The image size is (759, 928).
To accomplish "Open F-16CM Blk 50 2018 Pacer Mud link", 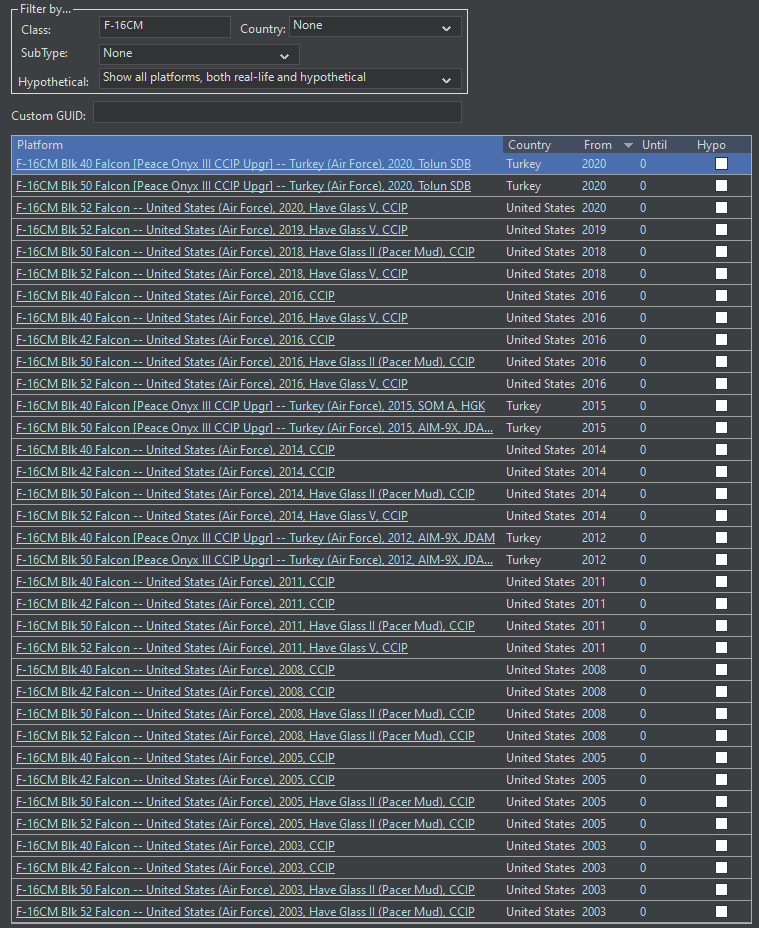I will pyautogui.click(x=245, y=252).
